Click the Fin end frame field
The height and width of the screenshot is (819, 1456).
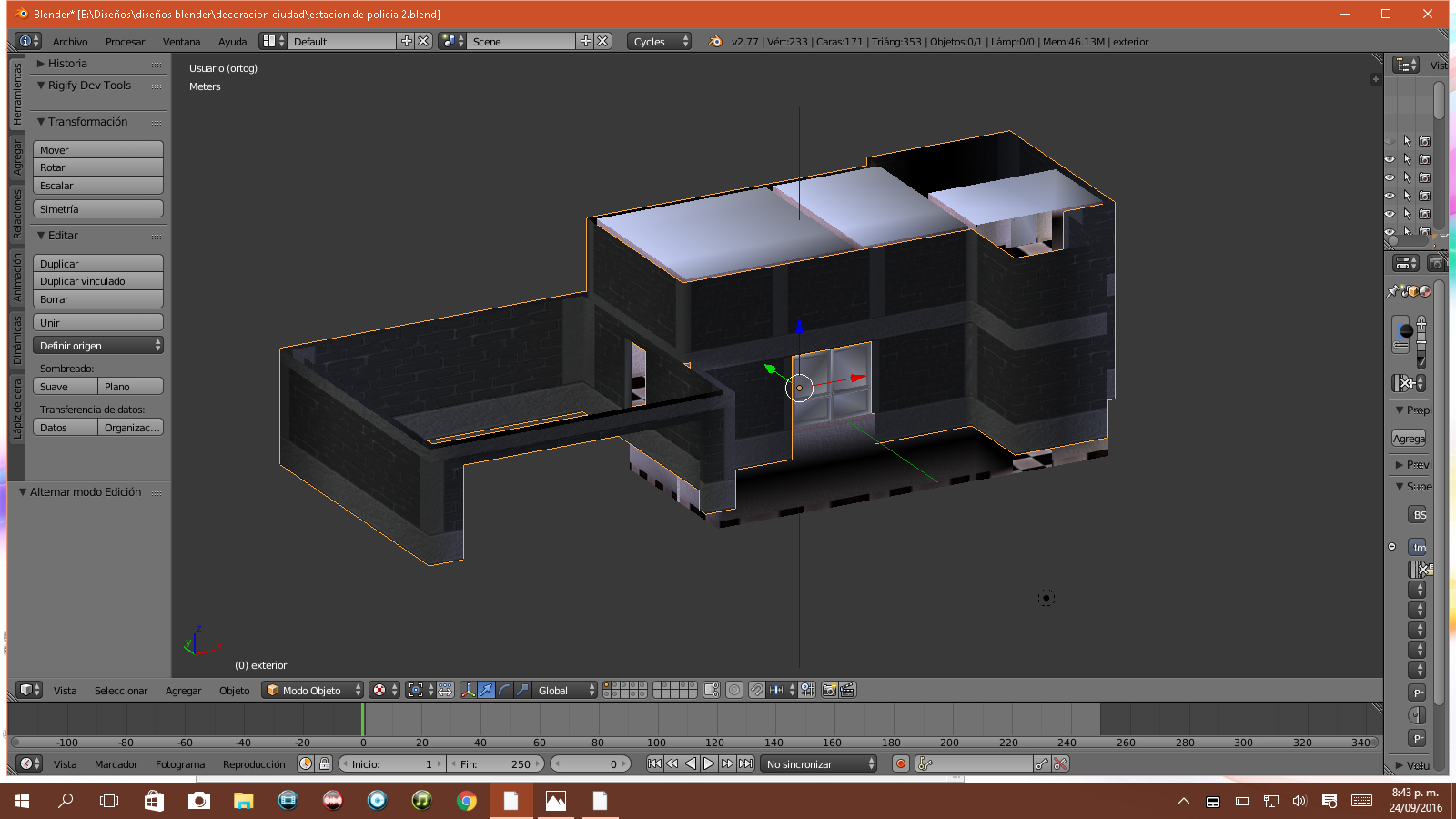click(x=496, y=764)
